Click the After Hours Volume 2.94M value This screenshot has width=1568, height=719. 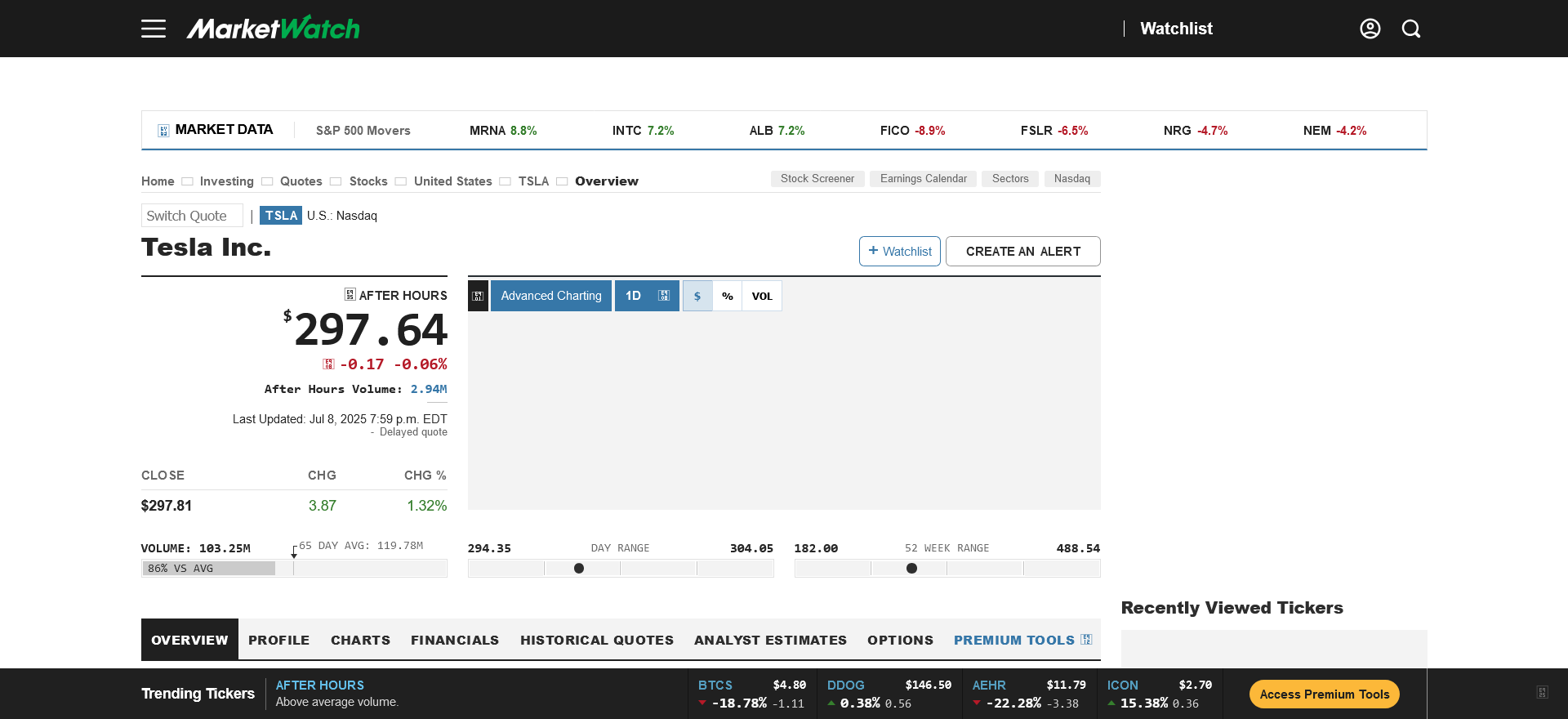pyautogui.click(x=429, y=389)
